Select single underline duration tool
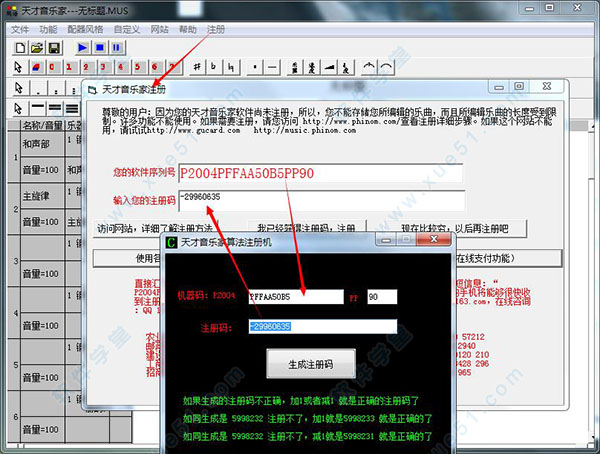Viewport: 600px width, 454px height. pyautogui.click(x=38, y=108)
